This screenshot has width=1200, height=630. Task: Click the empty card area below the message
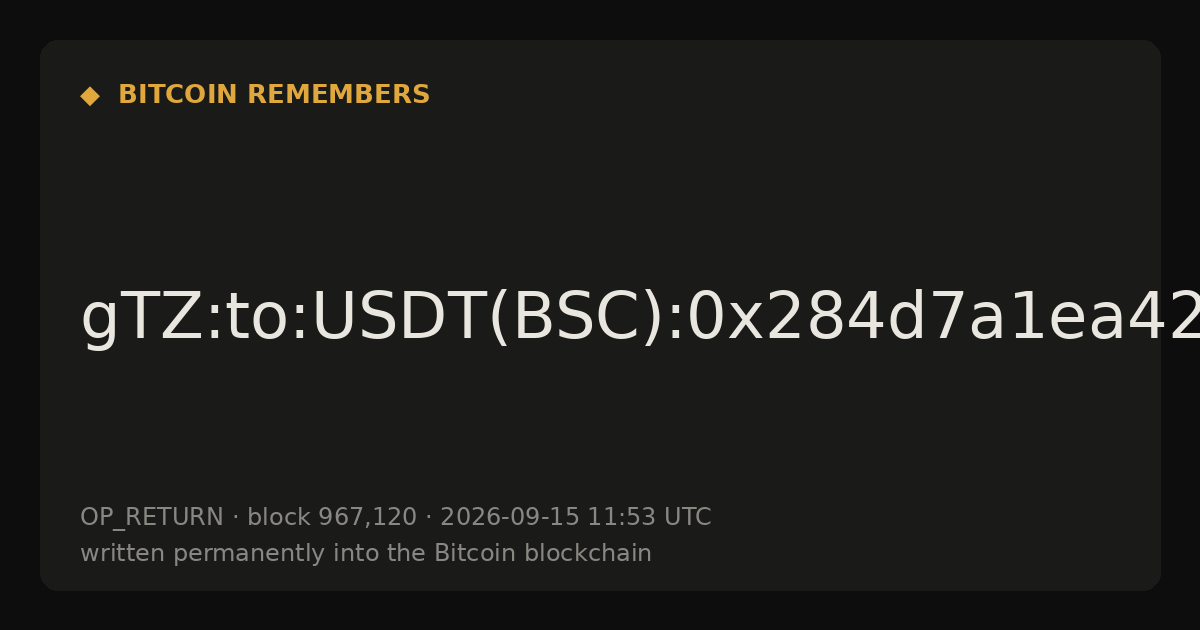click(600, 430)
